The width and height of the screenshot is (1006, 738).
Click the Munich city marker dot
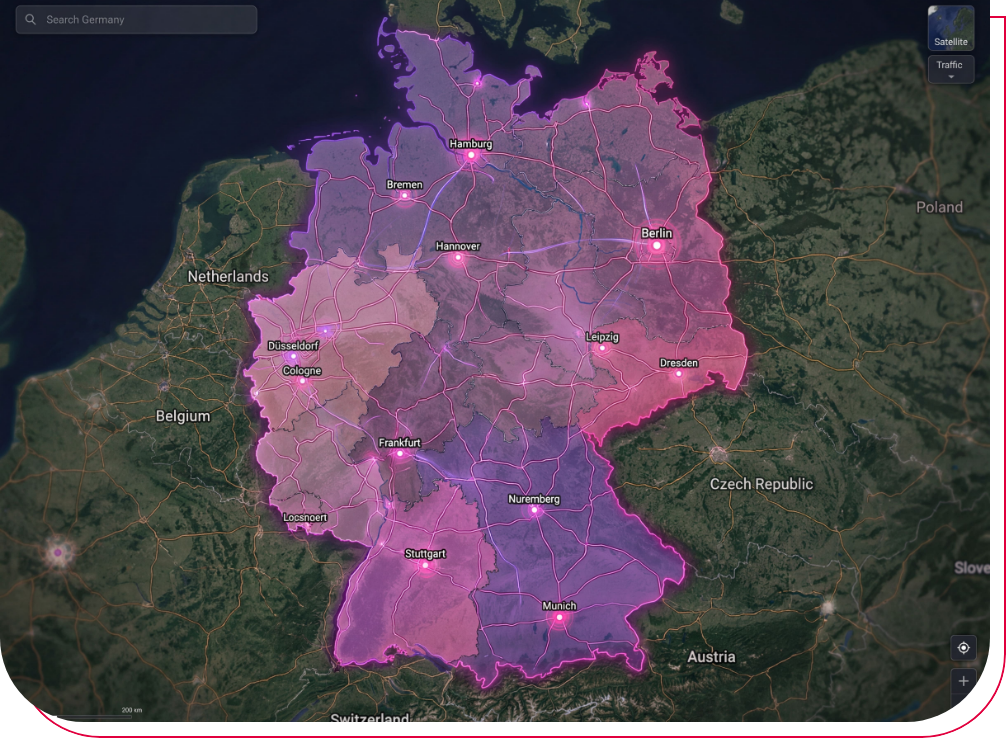560,618
